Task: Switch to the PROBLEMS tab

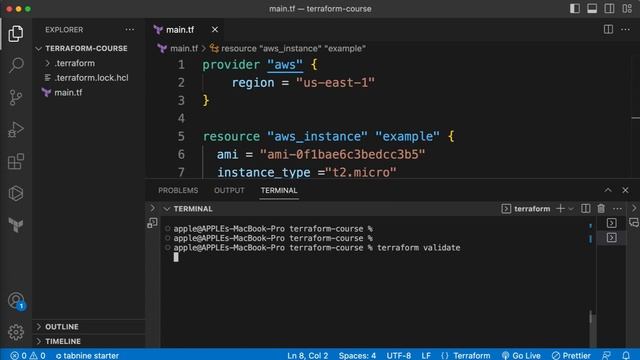Action: 178,191
